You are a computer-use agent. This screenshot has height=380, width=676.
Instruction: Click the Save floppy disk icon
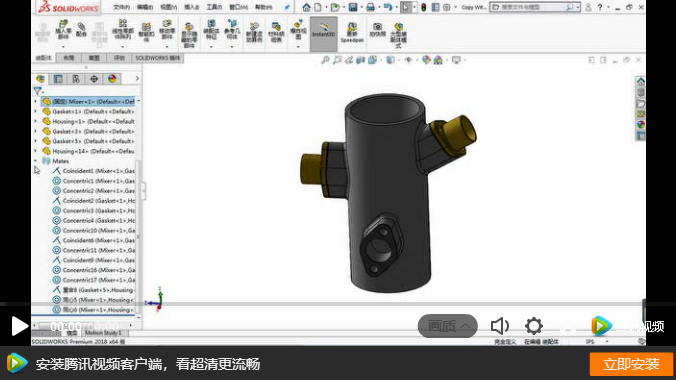(x=353, y=7)
